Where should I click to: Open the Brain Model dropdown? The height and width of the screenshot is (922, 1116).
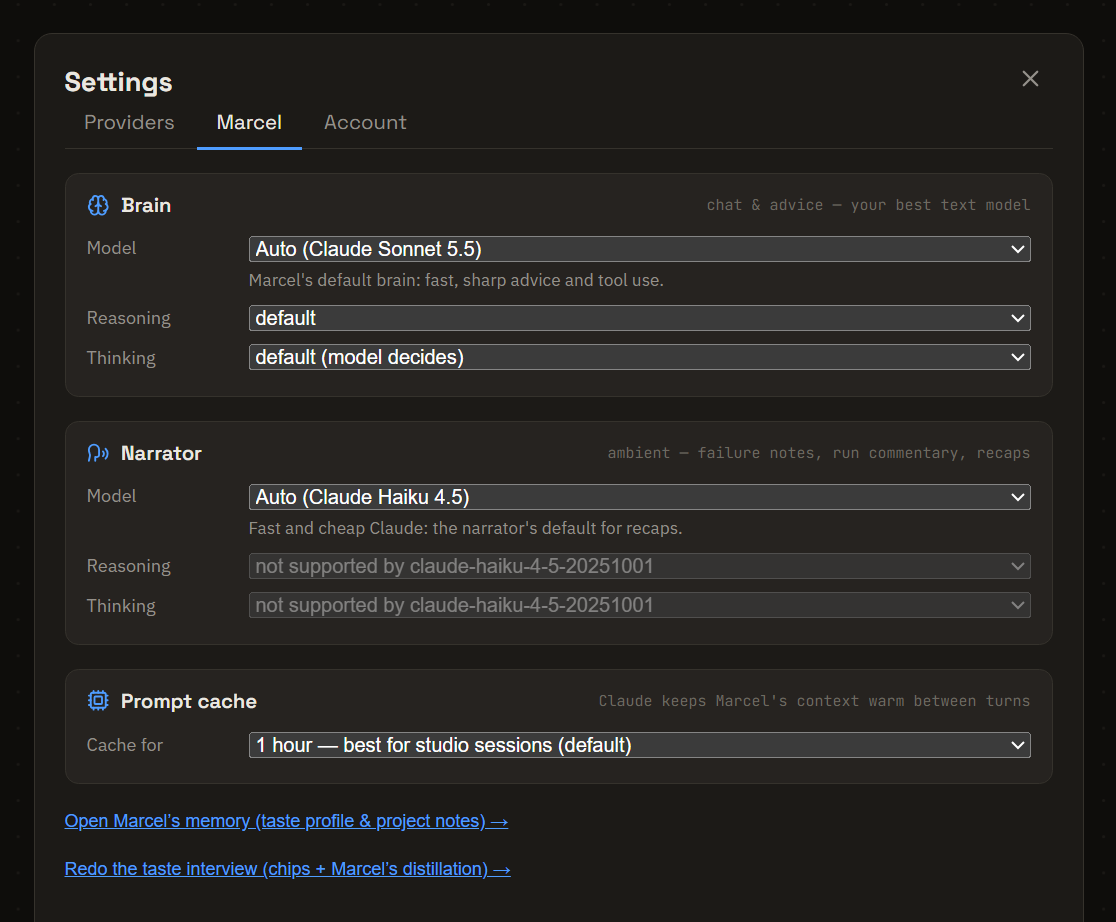[x=639, y=249]
